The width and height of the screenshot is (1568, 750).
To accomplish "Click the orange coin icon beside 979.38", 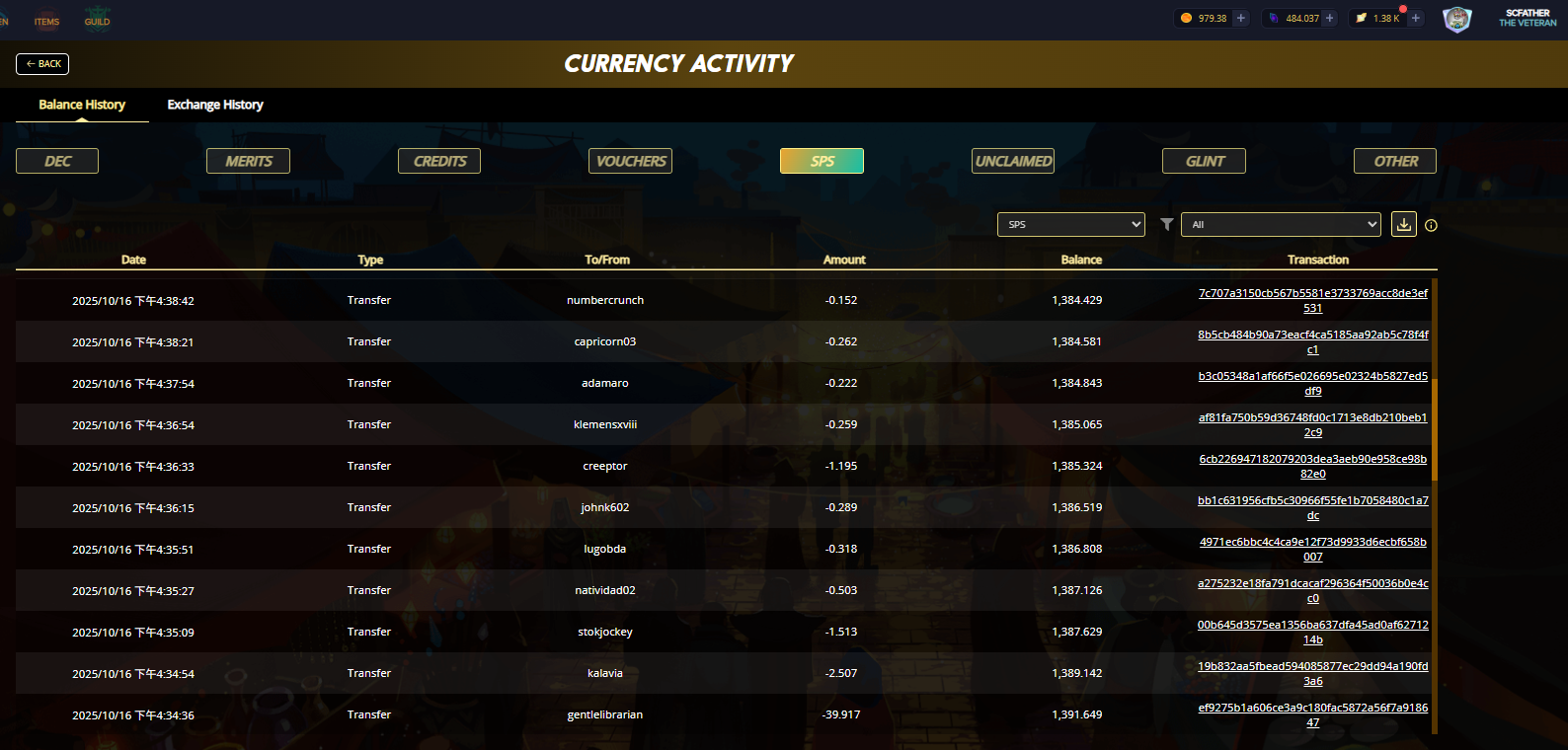I will point(1187,18).
